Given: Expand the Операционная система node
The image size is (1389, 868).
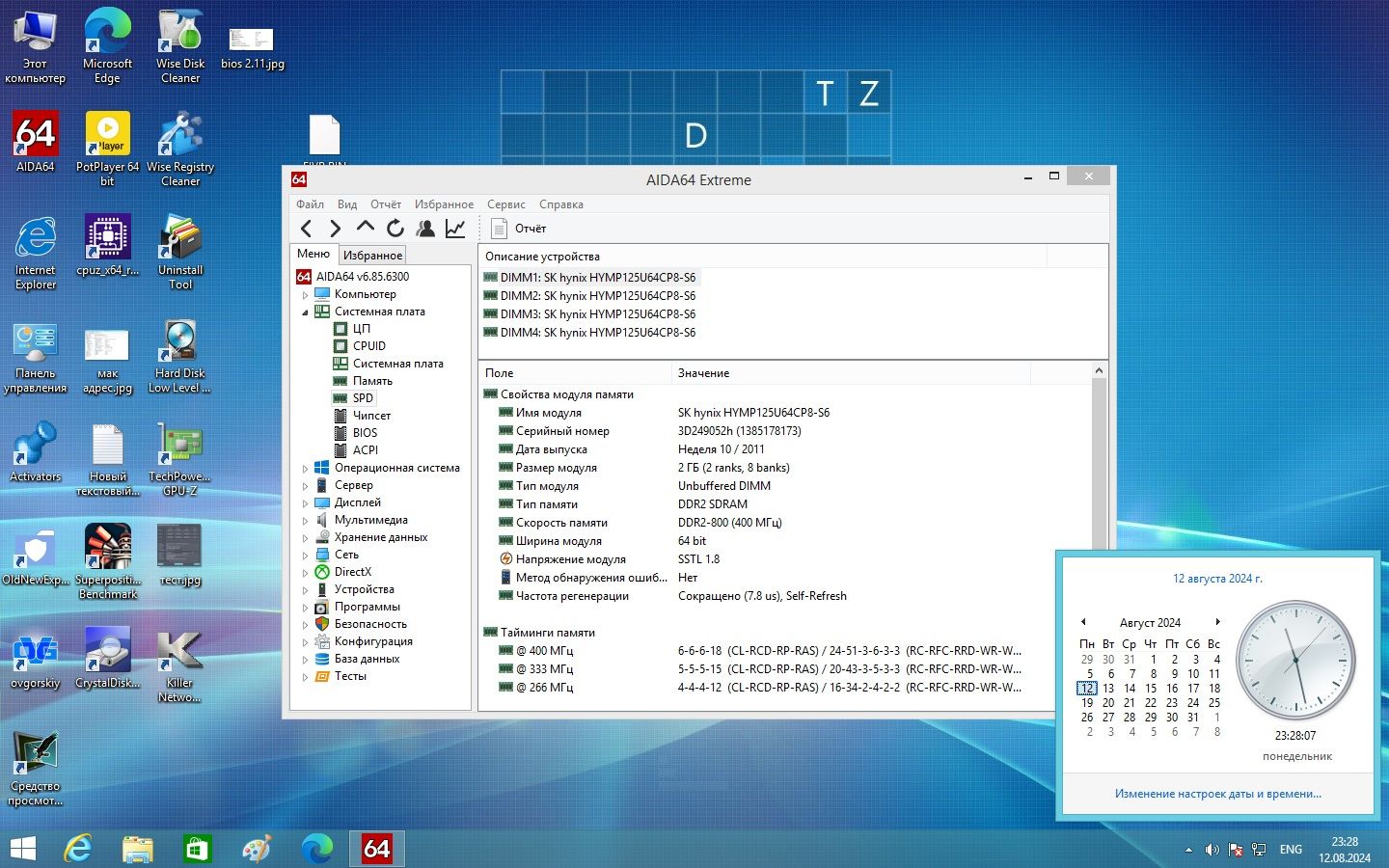Looking at the screenshot, I should pyautogui.click(x=306, y=469).
